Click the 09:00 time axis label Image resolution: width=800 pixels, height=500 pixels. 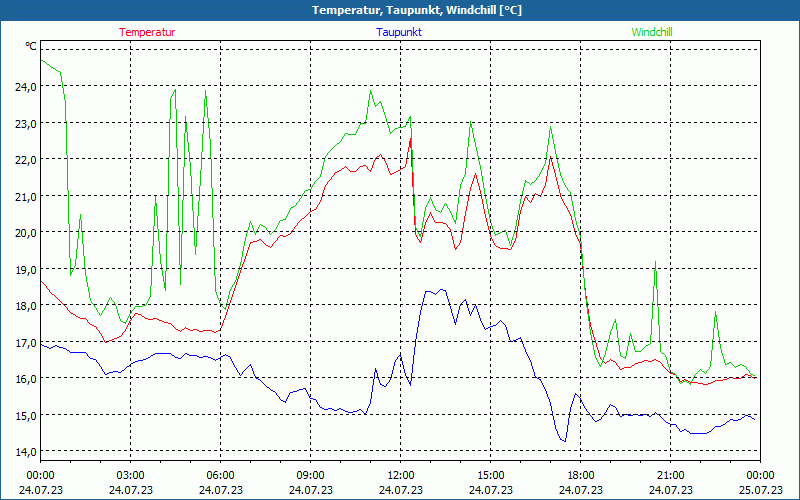tap(311, 476)
